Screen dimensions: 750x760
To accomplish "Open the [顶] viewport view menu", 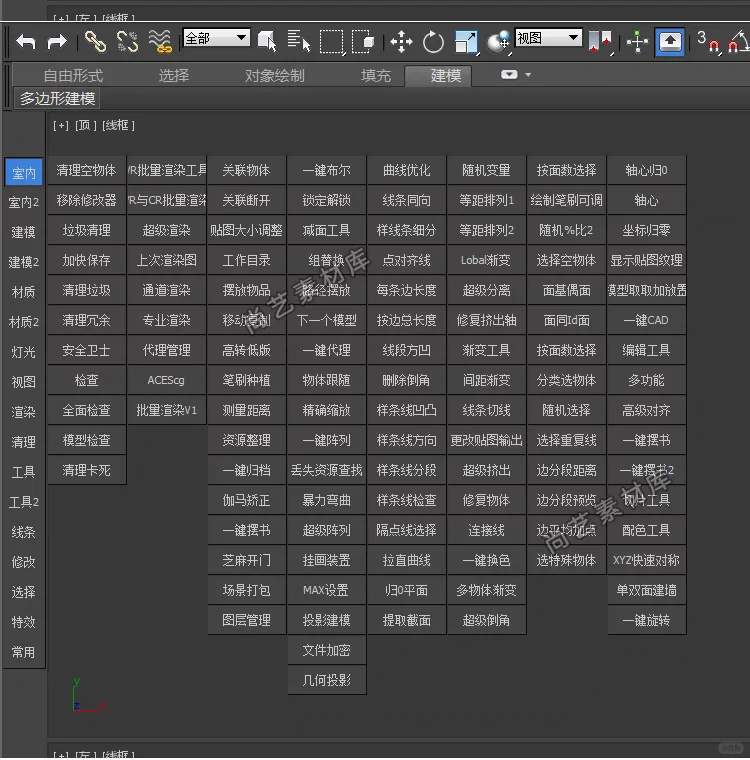I will pos(85,126).
